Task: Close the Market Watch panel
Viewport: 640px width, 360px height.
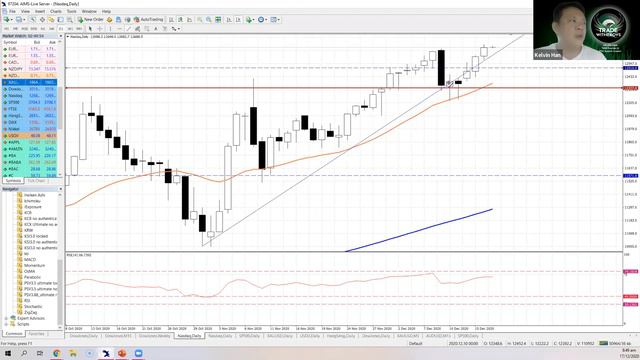Action: [x=60, y=36]
